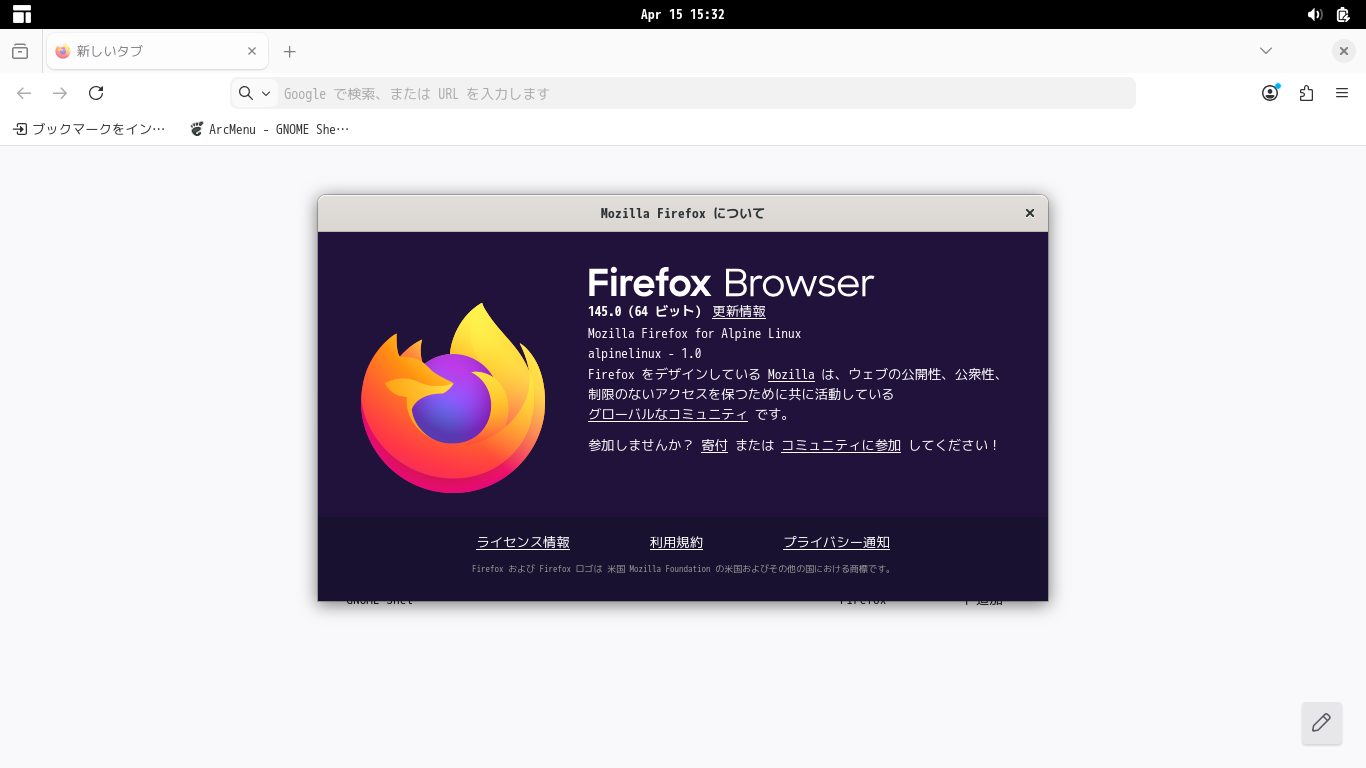Select the 新しいタブ tab
This screenshot has width=1366, height=768.
(x=157, y=51)
